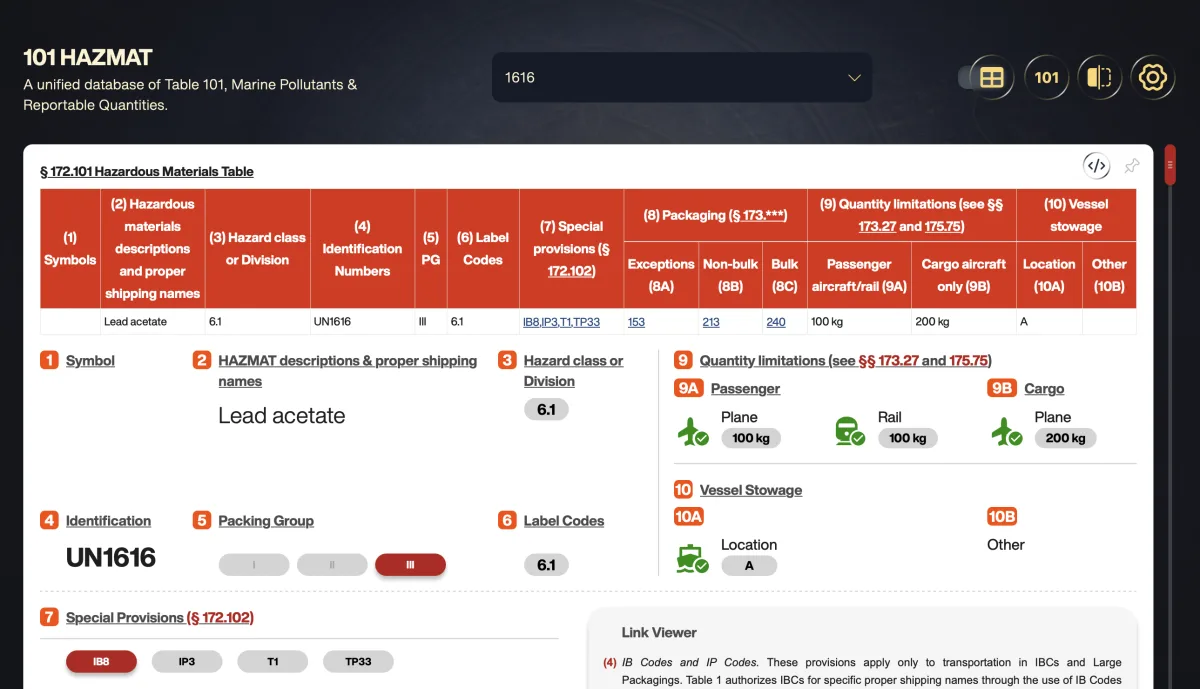Screen dimensions: 1200x689
Task: Click the Cargo subsection heading
Action: [1044, 388]
